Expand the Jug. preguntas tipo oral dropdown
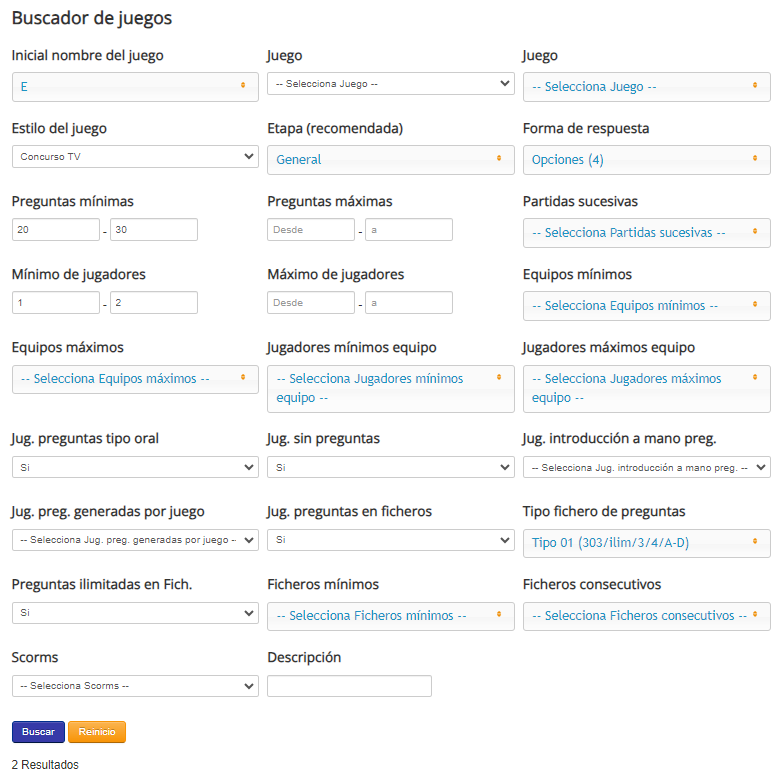 click(x=135, y=467)
